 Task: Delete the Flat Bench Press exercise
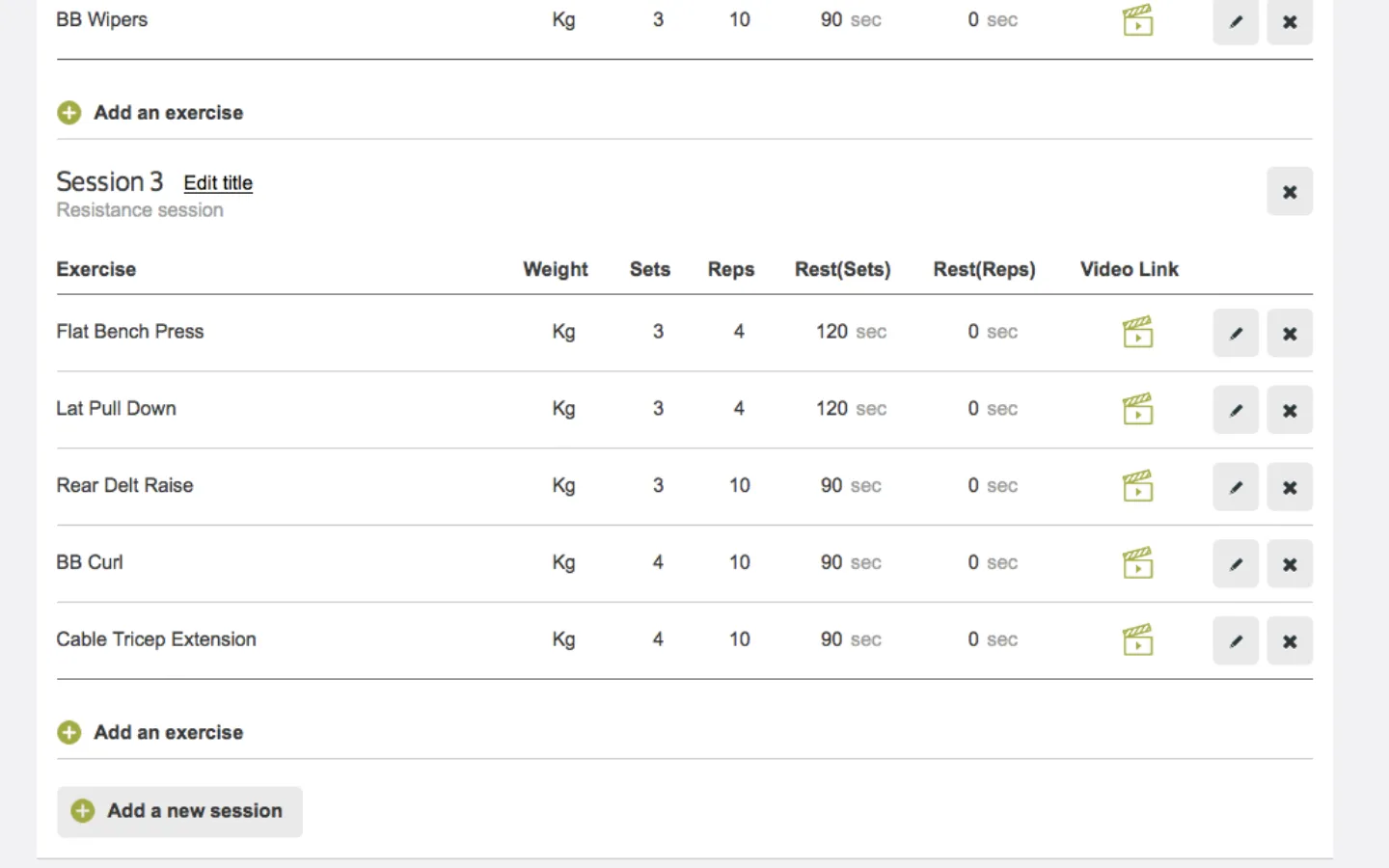1290,333
